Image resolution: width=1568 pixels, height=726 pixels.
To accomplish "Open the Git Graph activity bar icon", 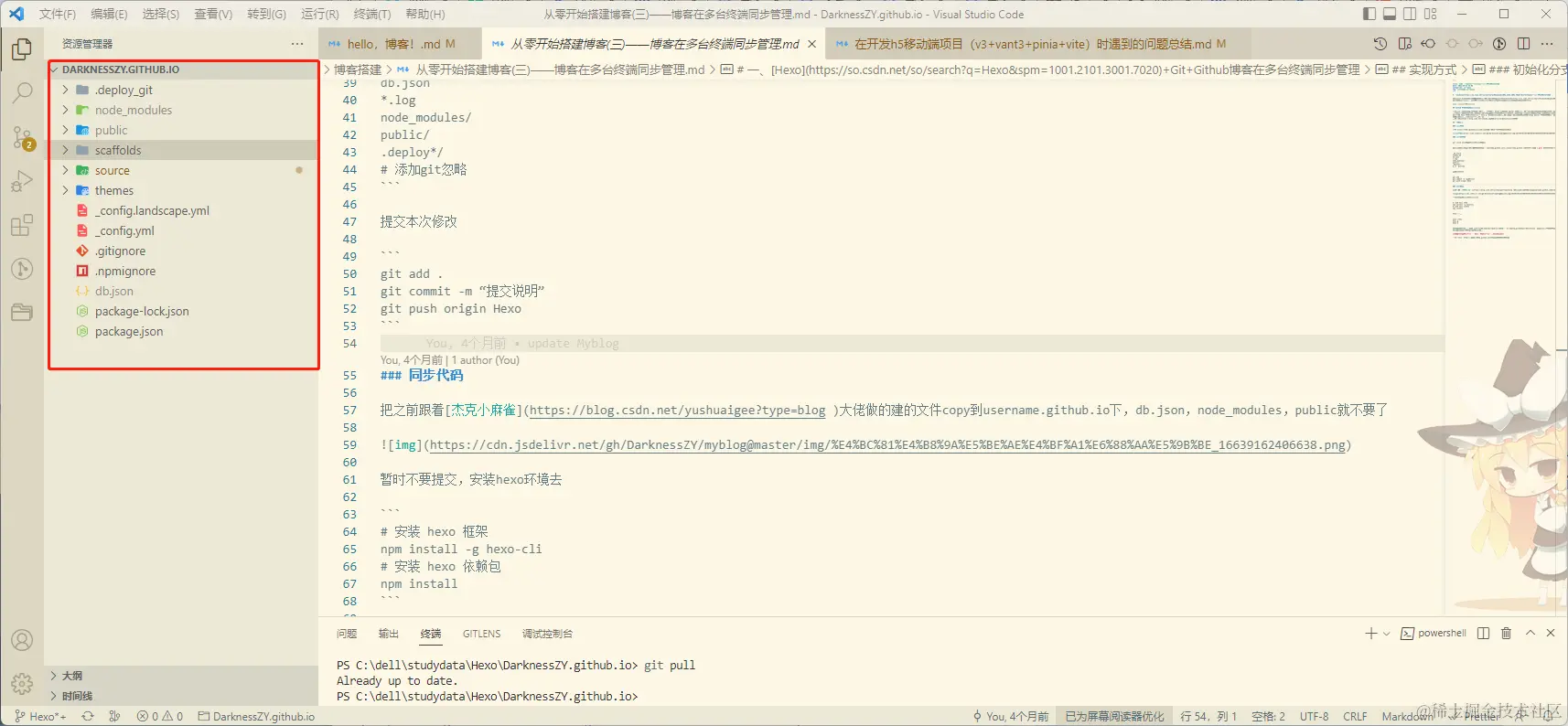I will pyautogui.click(x=22, y=269).
